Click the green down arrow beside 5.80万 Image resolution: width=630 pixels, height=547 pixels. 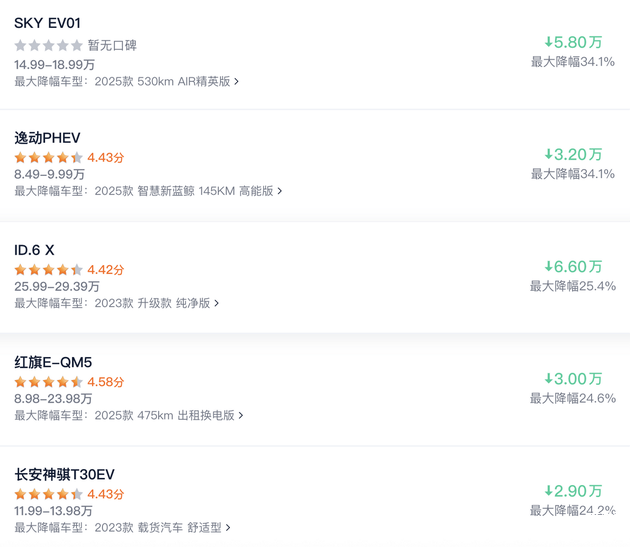(548, 42)
